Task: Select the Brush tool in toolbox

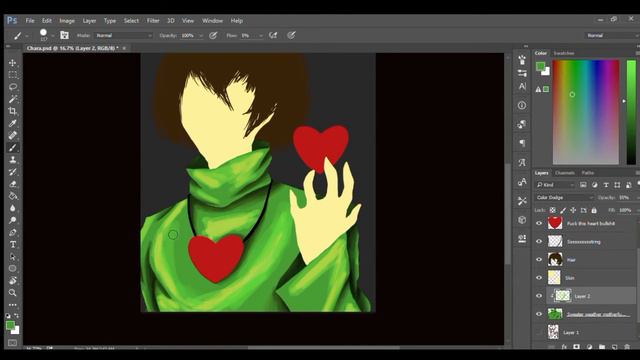Action: [x=13, y=148]
